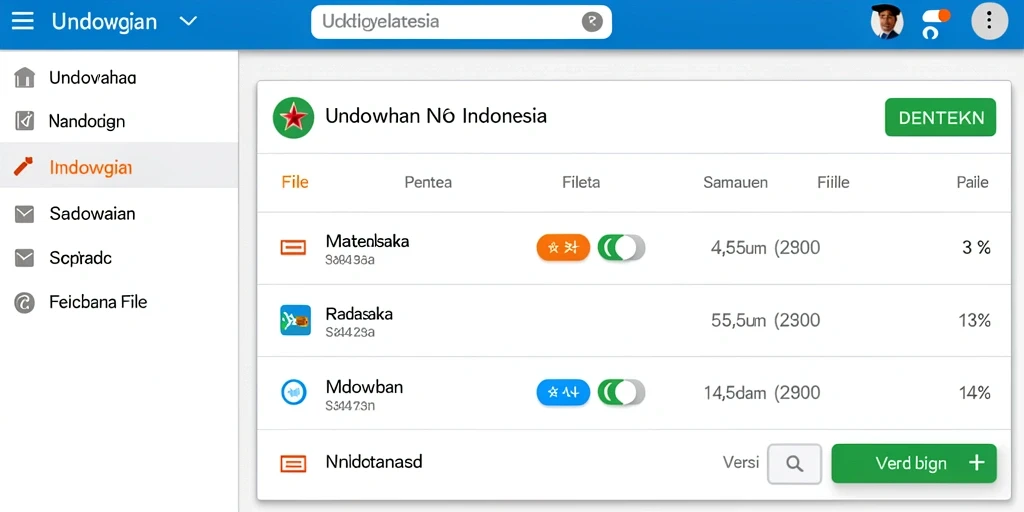Select the Fiille column header
Screen dimensions: 1024x512
tap(833, 183)
